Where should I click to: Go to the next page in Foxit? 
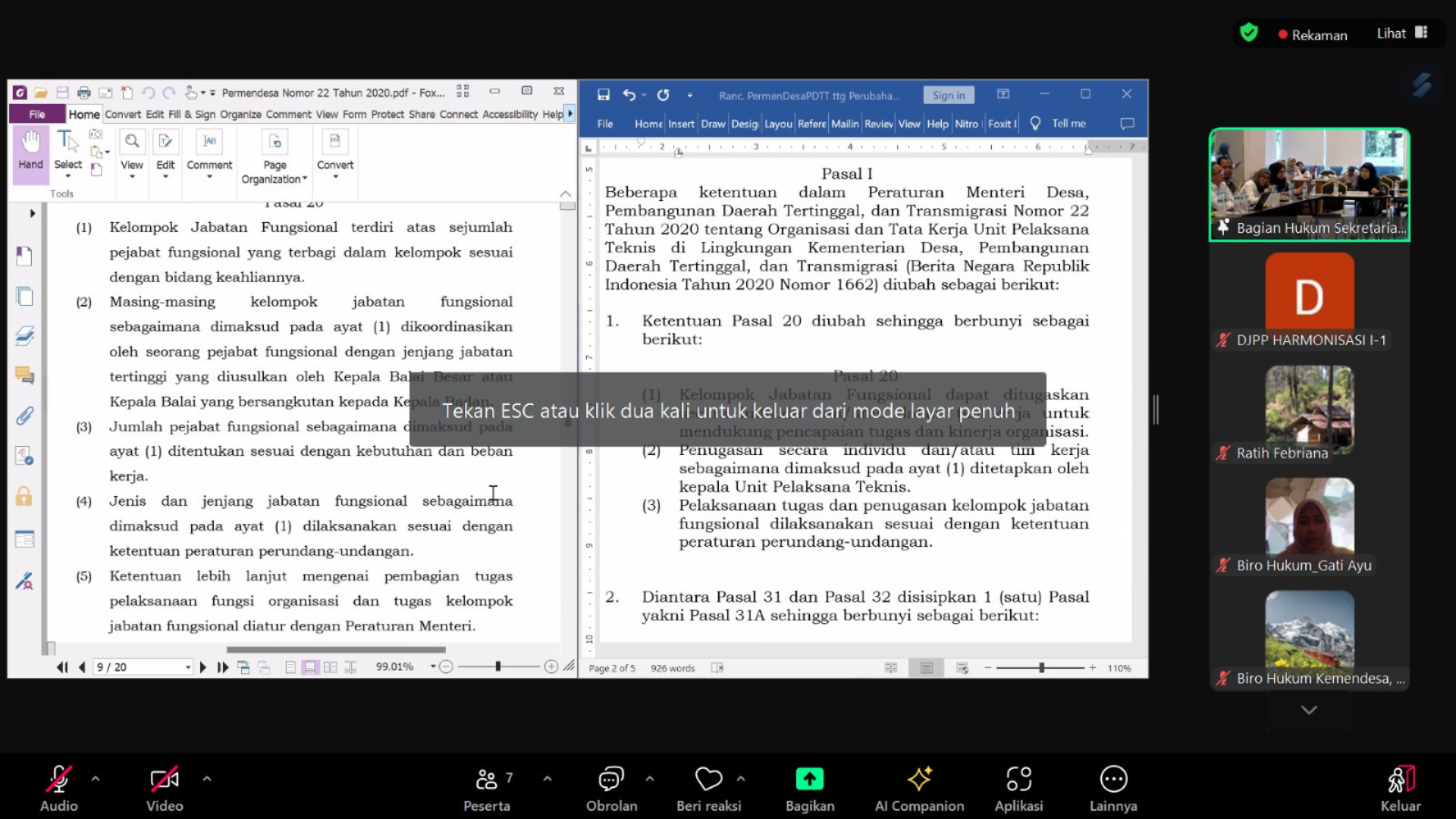pos(203,667)
